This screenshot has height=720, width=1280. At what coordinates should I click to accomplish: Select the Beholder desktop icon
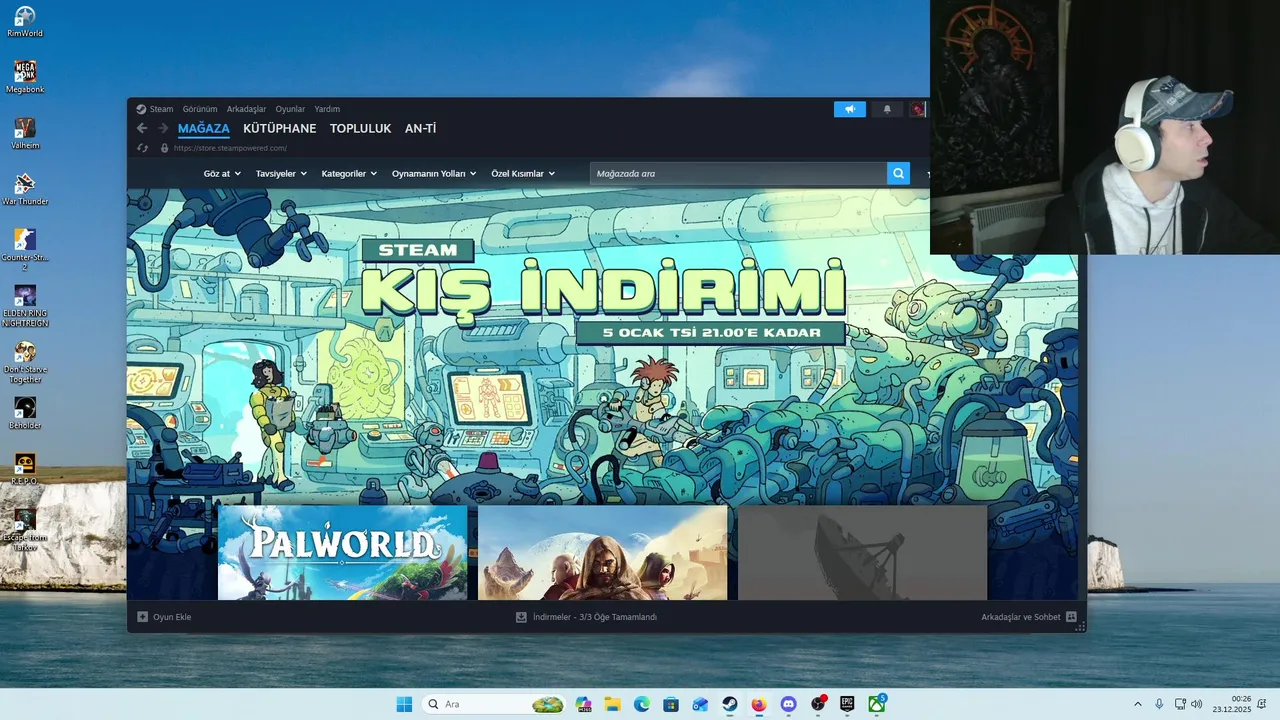coord(25,414)
